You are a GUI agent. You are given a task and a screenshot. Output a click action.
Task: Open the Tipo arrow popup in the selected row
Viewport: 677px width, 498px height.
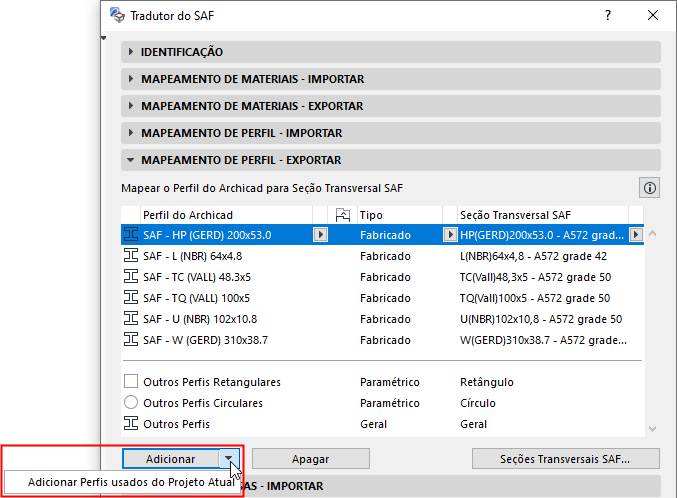point(450,235)
